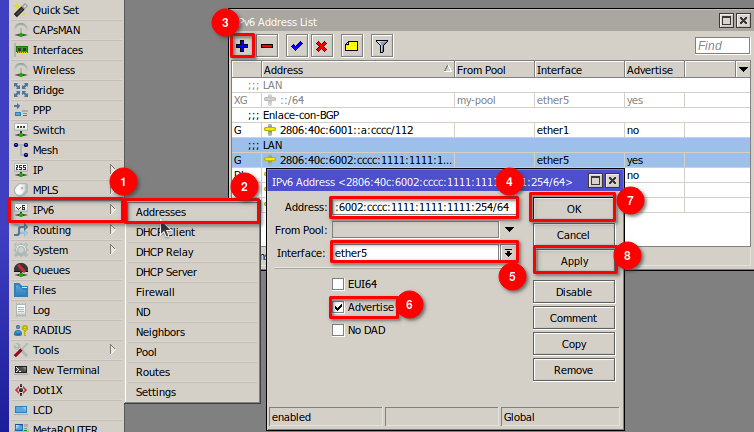Click the red X disable icon
Viewport: 754px width, 432px height.
coord(322,46)
